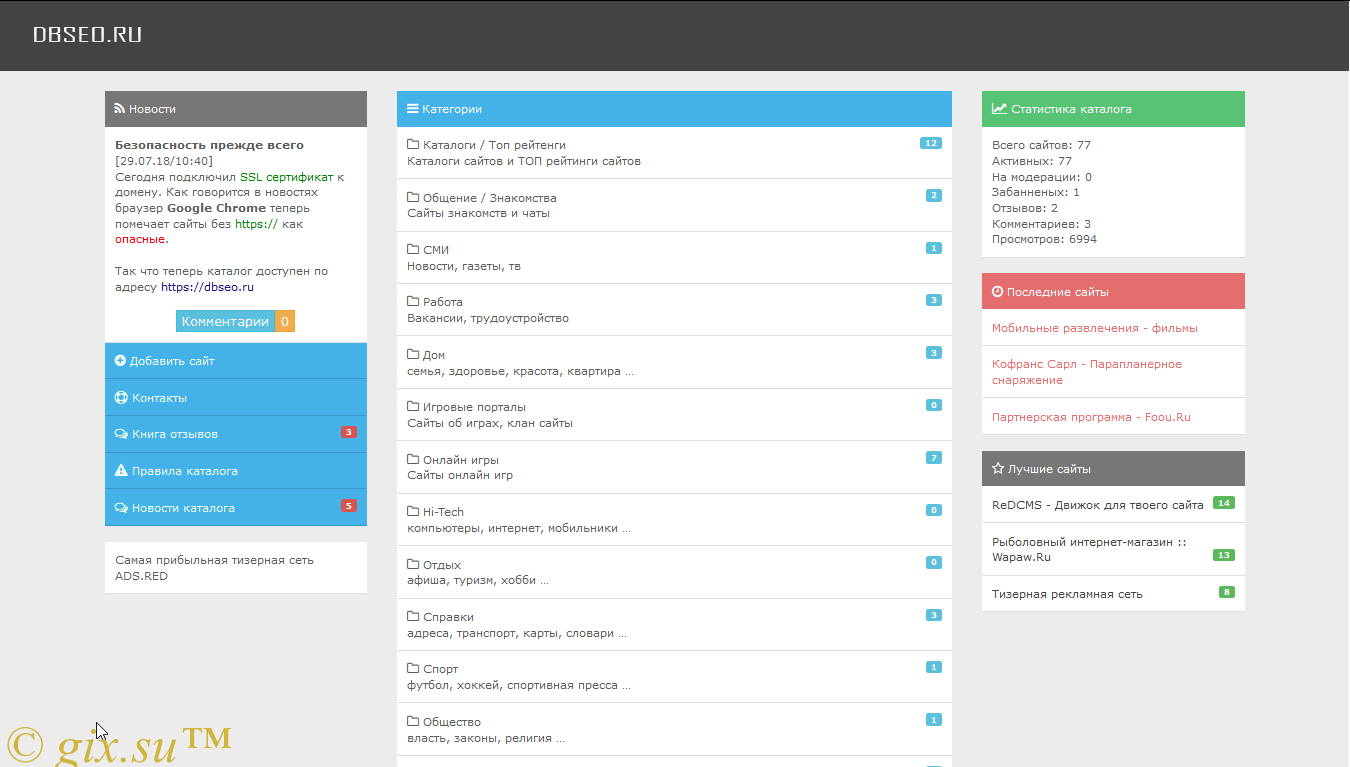Click folder icon of Дом category
This screenshot has width=1350, height=767.
[x=413, y=355]
